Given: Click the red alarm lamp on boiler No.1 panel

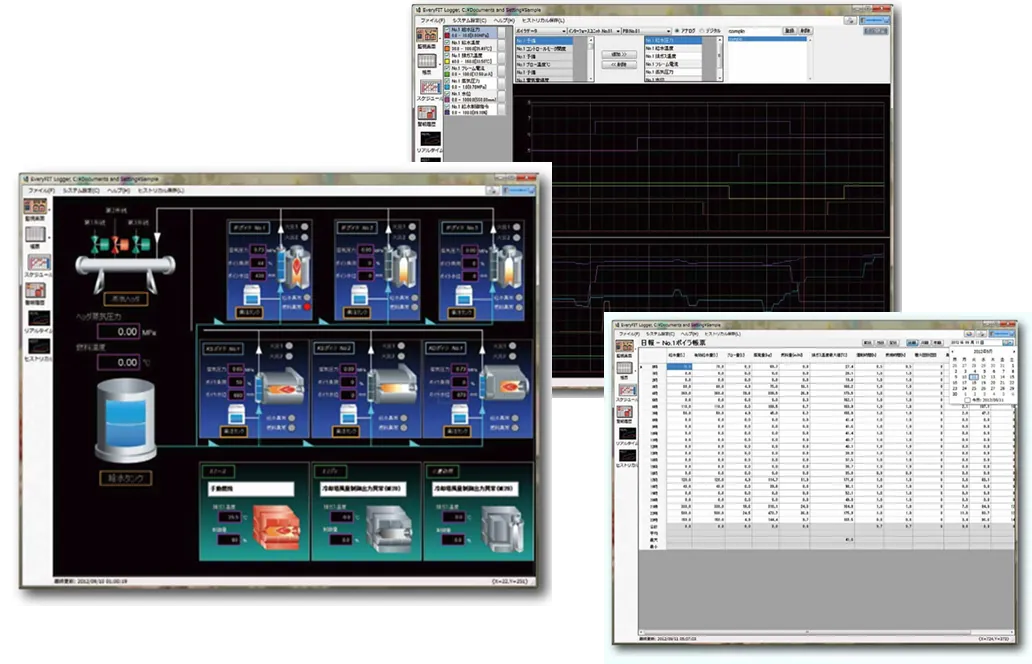Looking at the screenshot, I should coord(307,307).
